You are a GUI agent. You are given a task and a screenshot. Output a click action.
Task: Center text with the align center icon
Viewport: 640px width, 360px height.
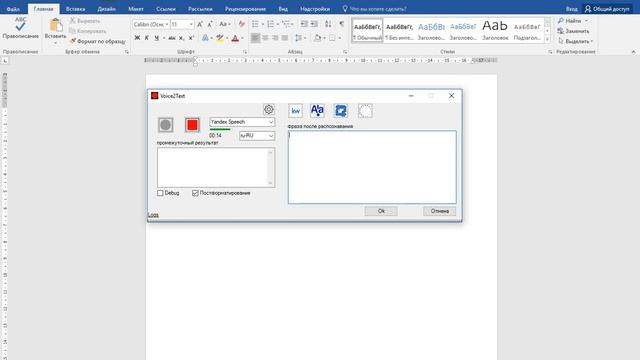coord(265,38)
